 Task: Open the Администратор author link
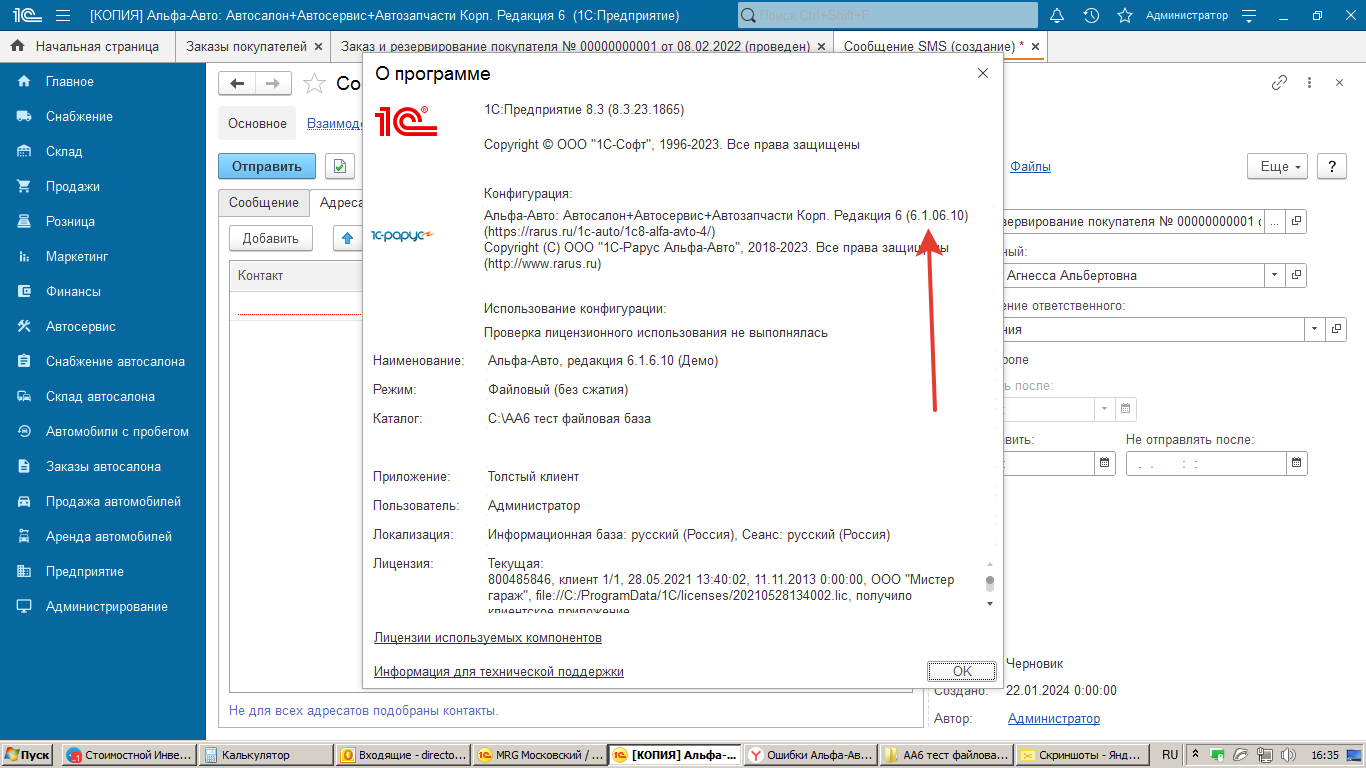click(1054, 719)
